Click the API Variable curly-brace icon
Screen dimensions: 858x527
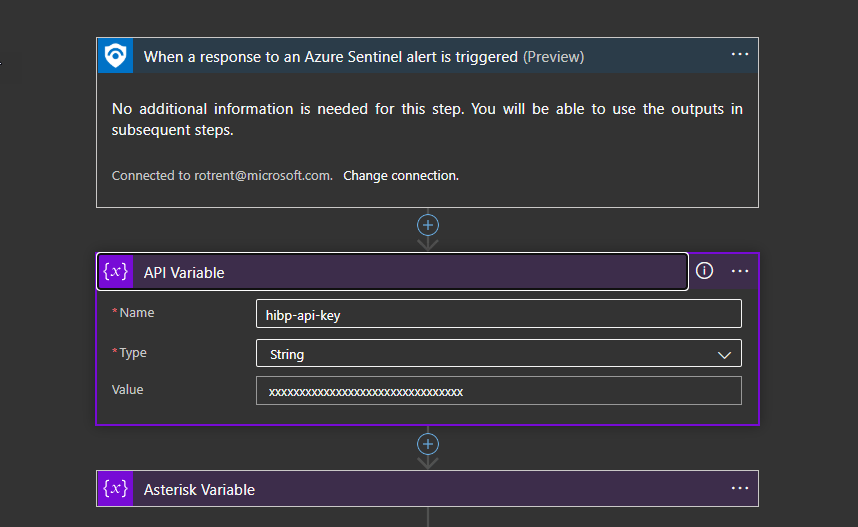pos(115,271)
